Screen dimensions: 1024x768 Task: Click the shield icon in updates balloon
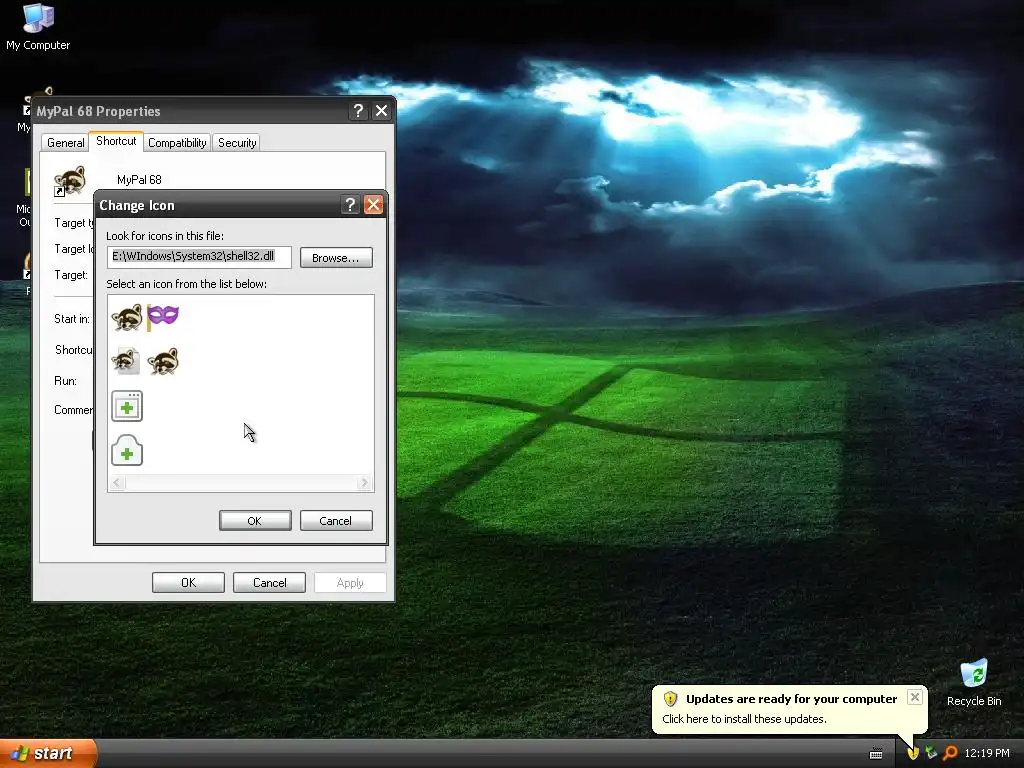pos(670,699)
